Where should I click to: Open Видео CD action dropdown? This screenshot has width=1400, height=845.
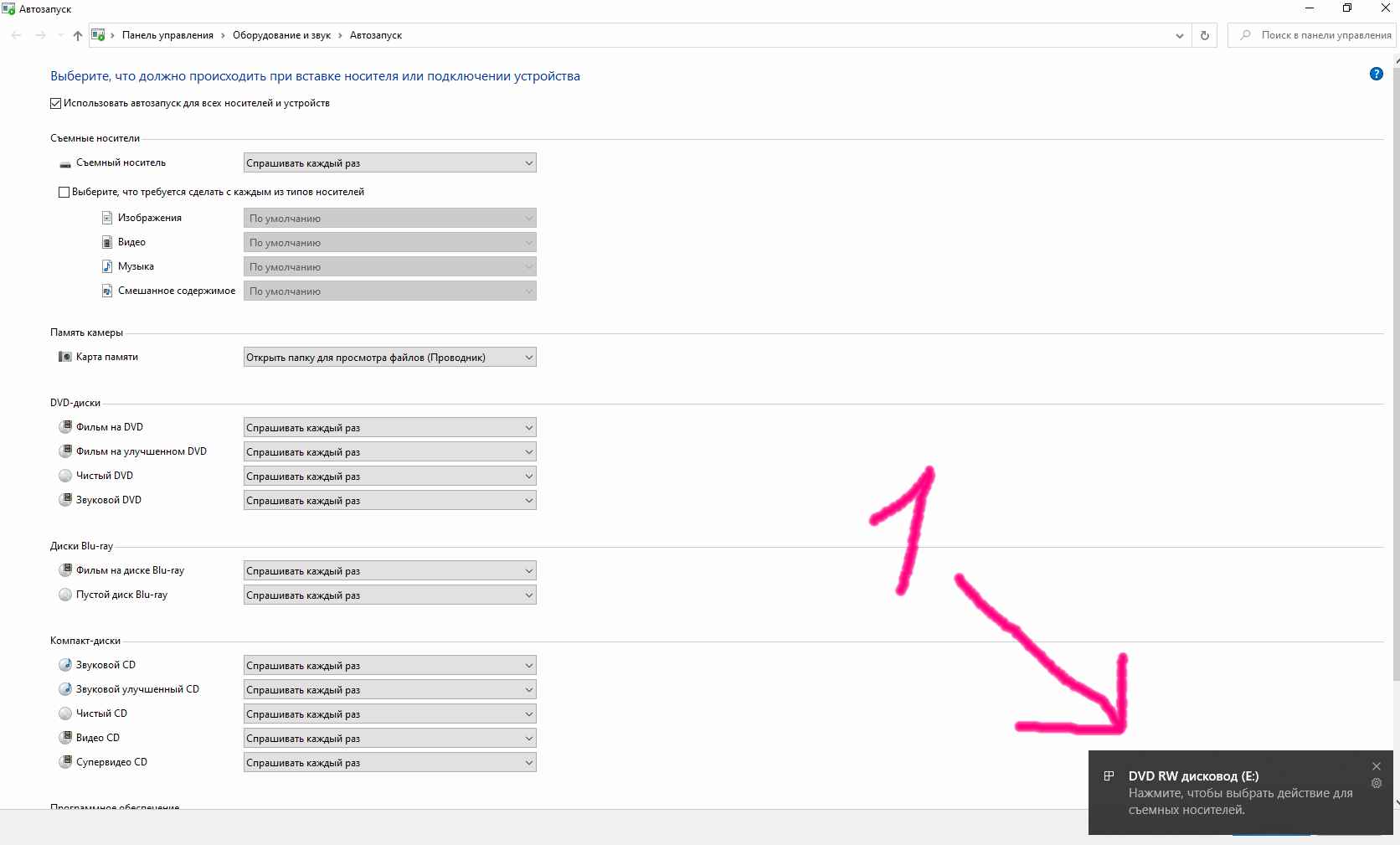pyautogui.click(x=390, y=739)
